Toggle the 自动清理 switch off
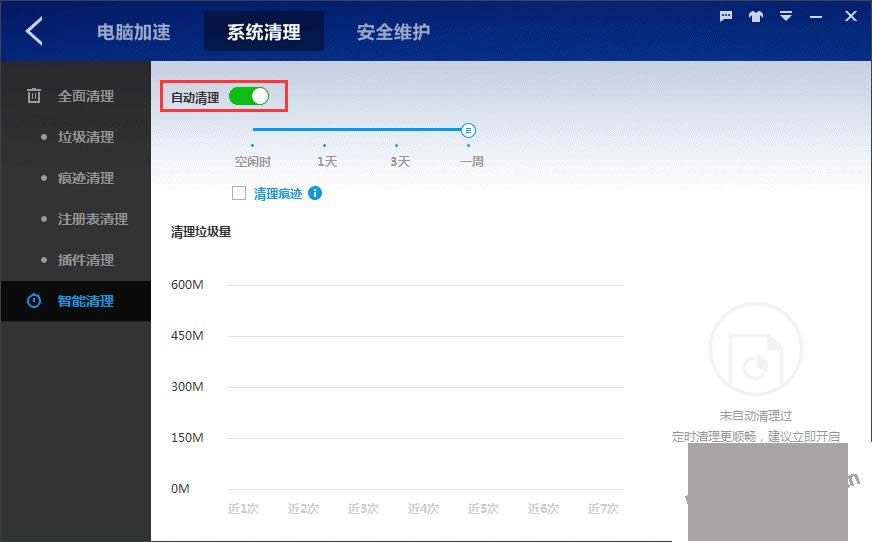This screenshot has width=872, height=542. coord(249,96)
